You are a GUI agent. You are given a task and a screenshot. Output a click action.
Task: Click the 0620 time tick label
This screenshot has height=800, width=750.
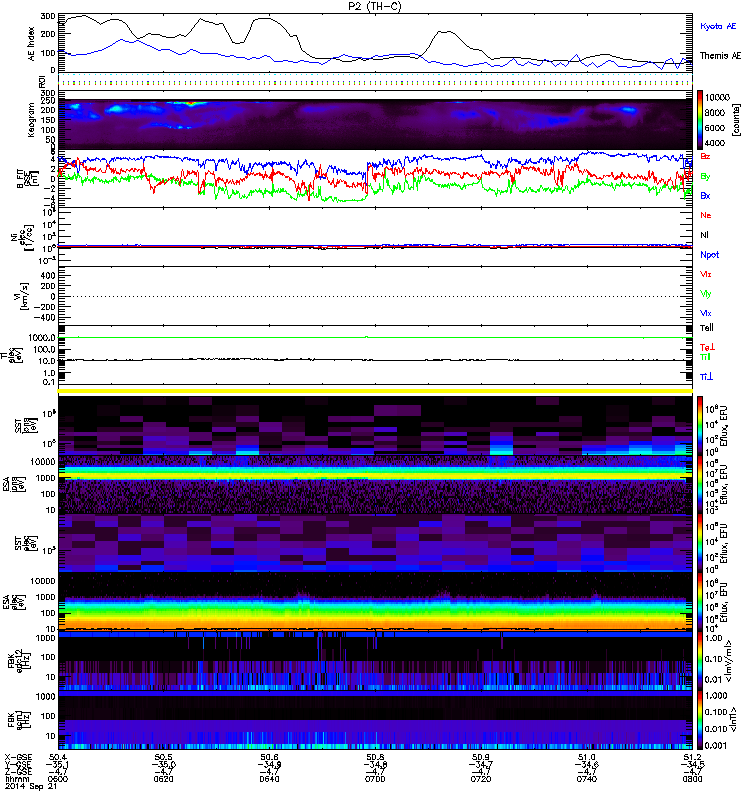point(163,779)
